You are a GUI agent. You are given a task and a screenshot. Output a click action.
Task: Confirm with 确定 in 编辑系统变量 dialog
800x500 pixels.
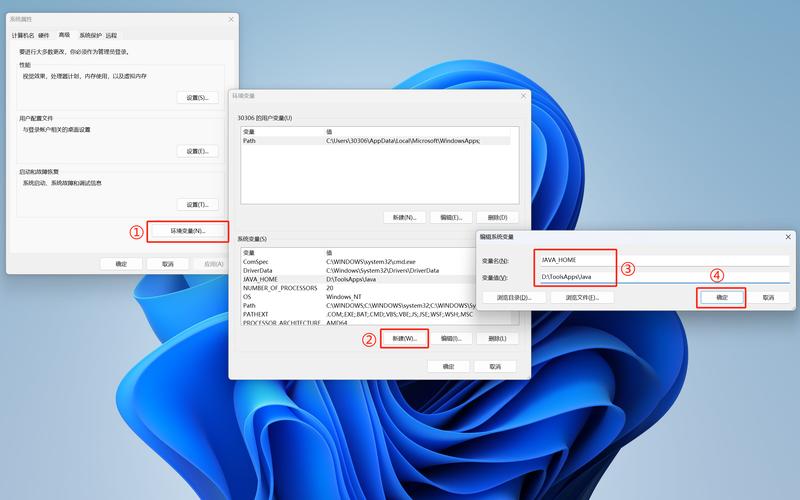(721, 297)
